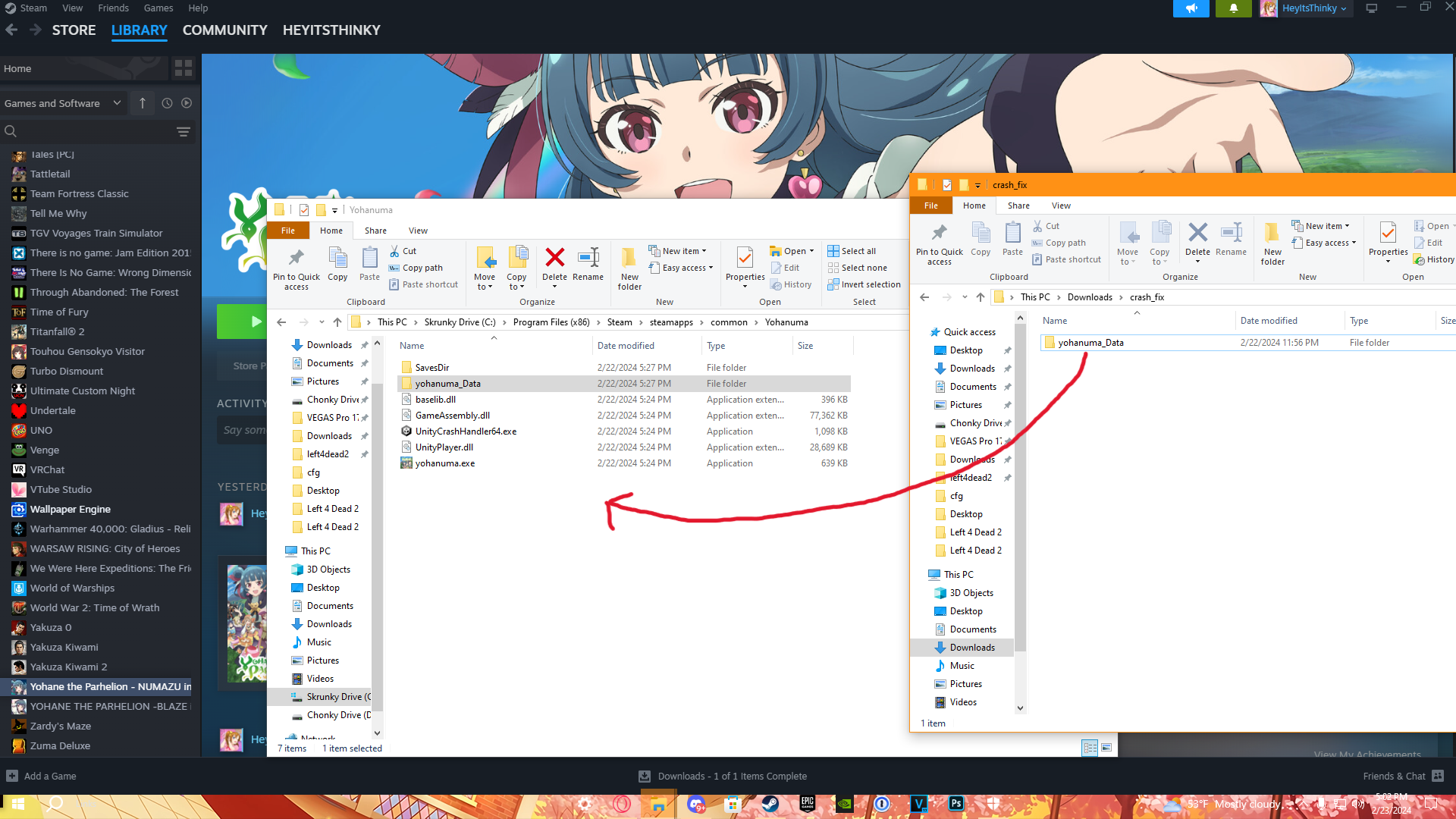Click the Cut scissors icon in Yohanuma ribbon
The image size is (1456, 819).
click(394, 251)
